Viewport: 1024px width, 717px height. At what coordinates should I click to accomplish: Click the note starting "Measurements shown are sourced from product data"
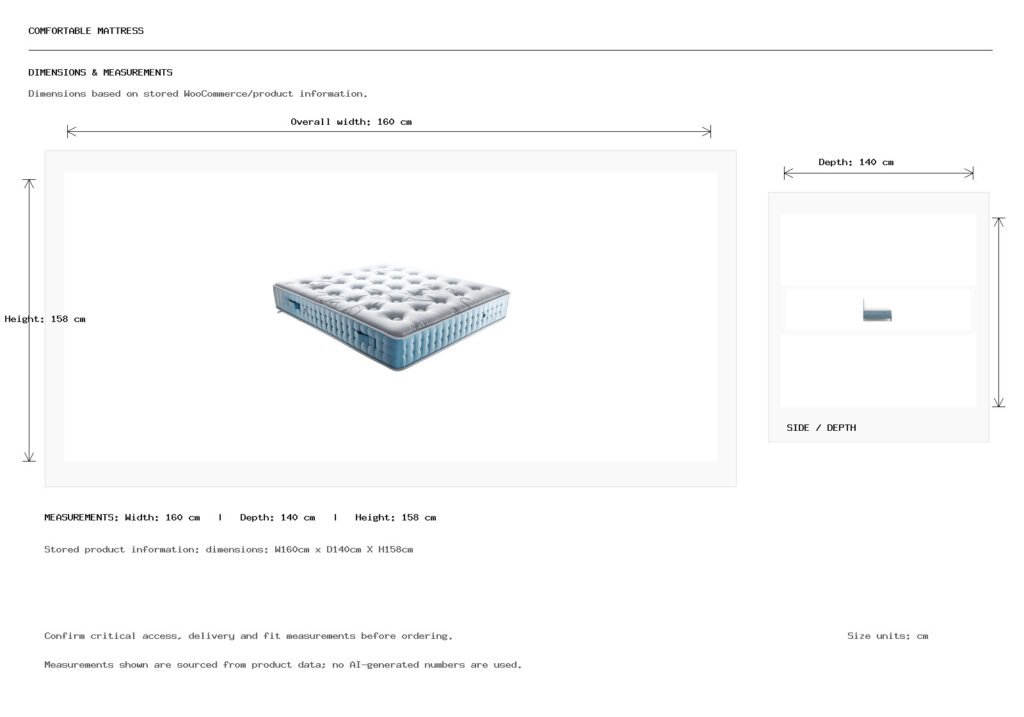[x=283, y=665]
